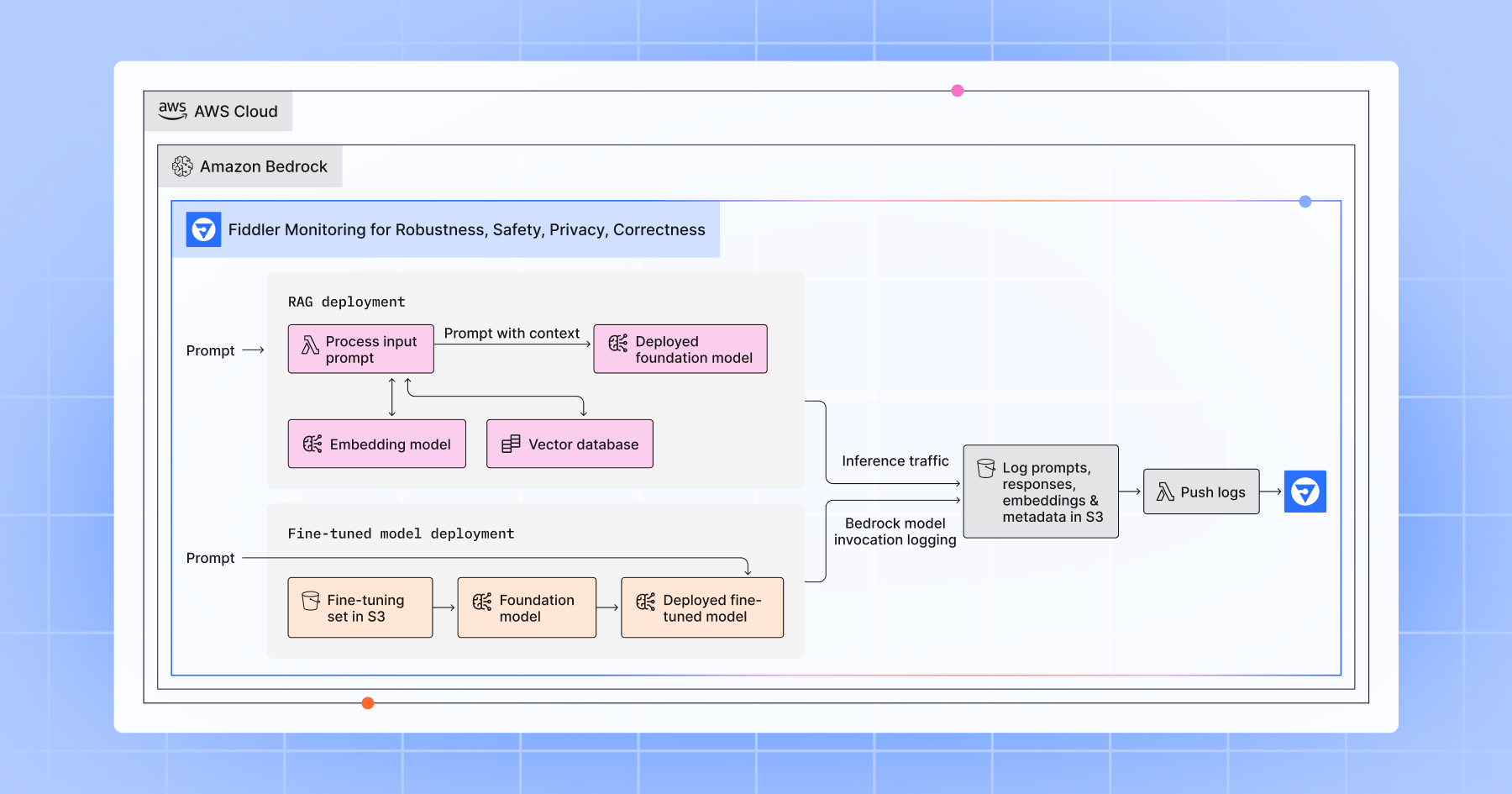
Task: Select the Amazon Bedrock brain icon
Action: 182,166
